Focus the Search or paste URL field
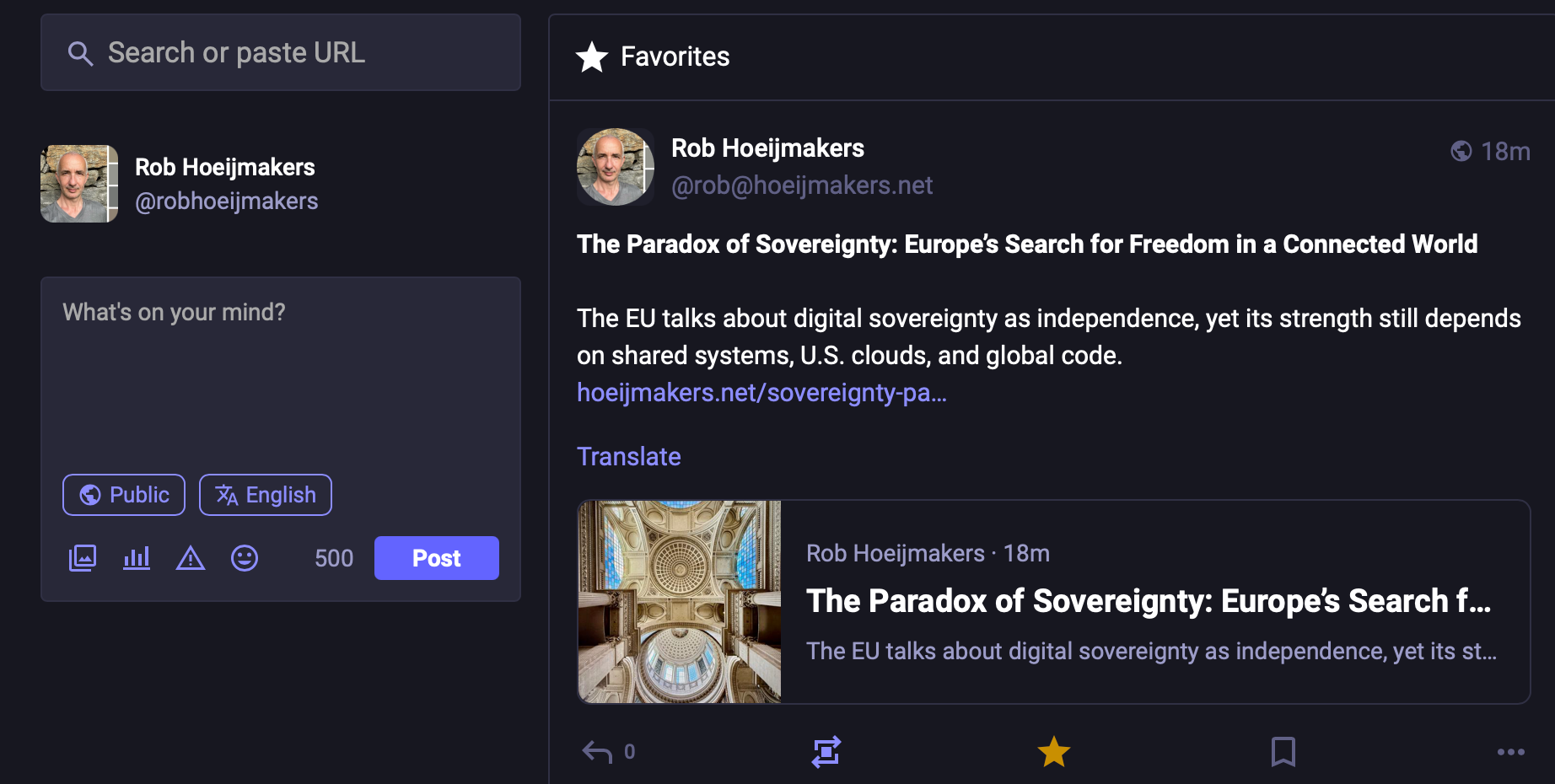The height and width of the screenshot is (784, 1555). click(281, 52)
